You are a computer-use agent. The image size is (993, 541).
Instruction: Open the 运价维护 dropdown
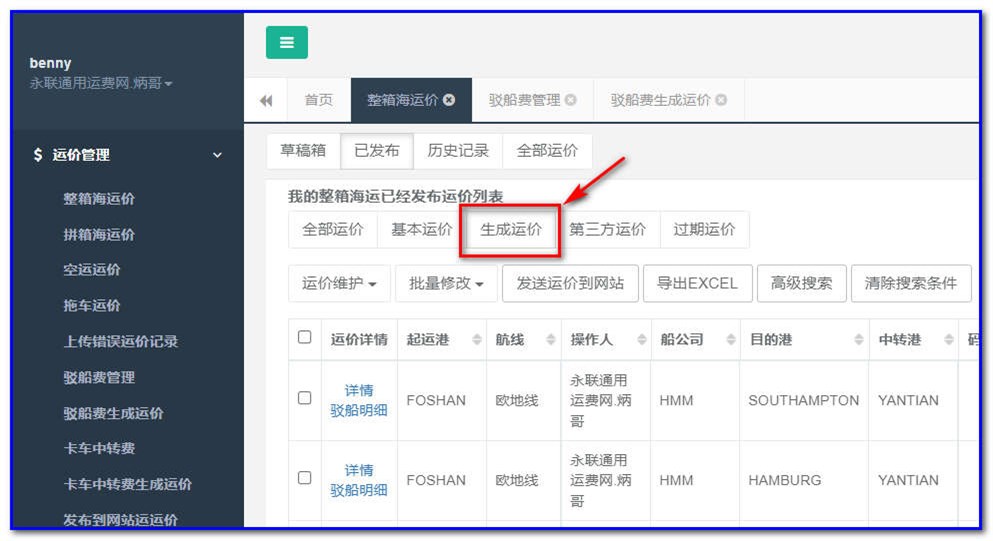click(x=339, y=283)
